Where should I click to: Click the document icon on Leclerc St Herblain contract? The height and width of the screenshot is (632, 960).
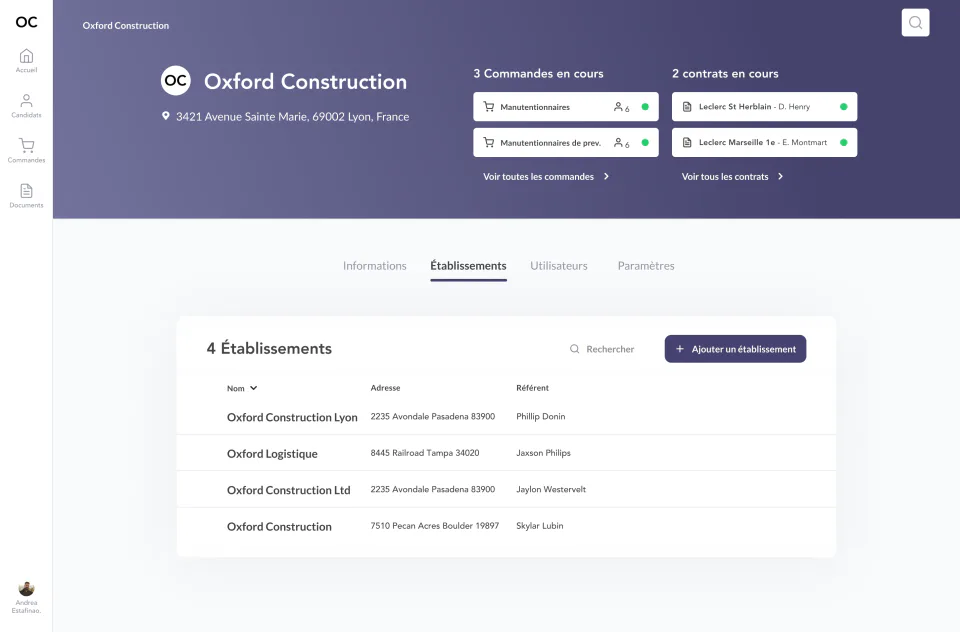pos(687,107)
